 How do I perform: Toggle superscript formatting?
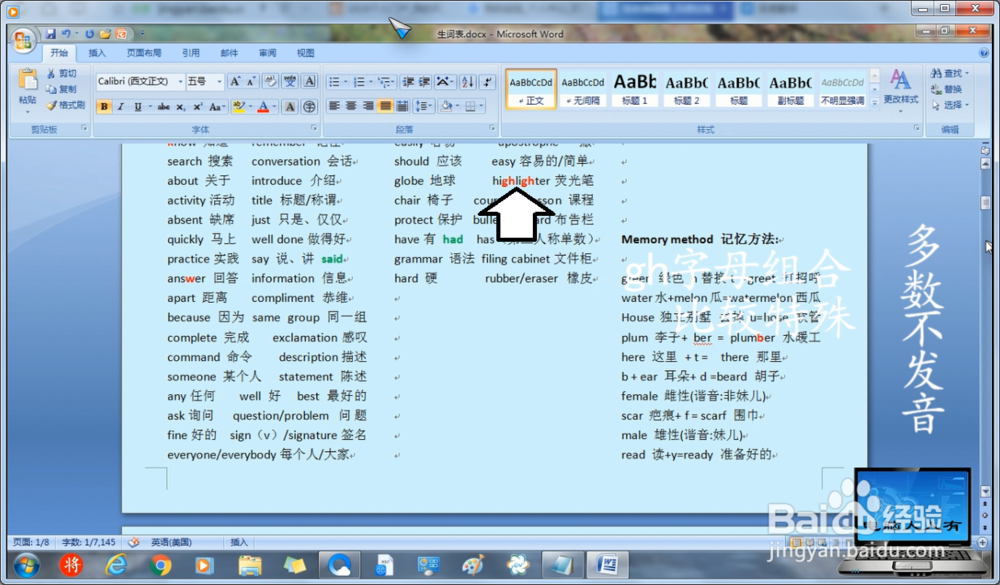point(198,107)
